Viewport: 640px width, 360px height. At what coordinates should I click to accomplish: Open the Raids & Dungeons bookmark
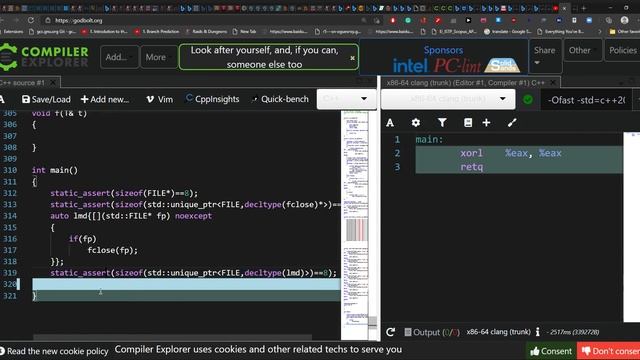[206, 31]
